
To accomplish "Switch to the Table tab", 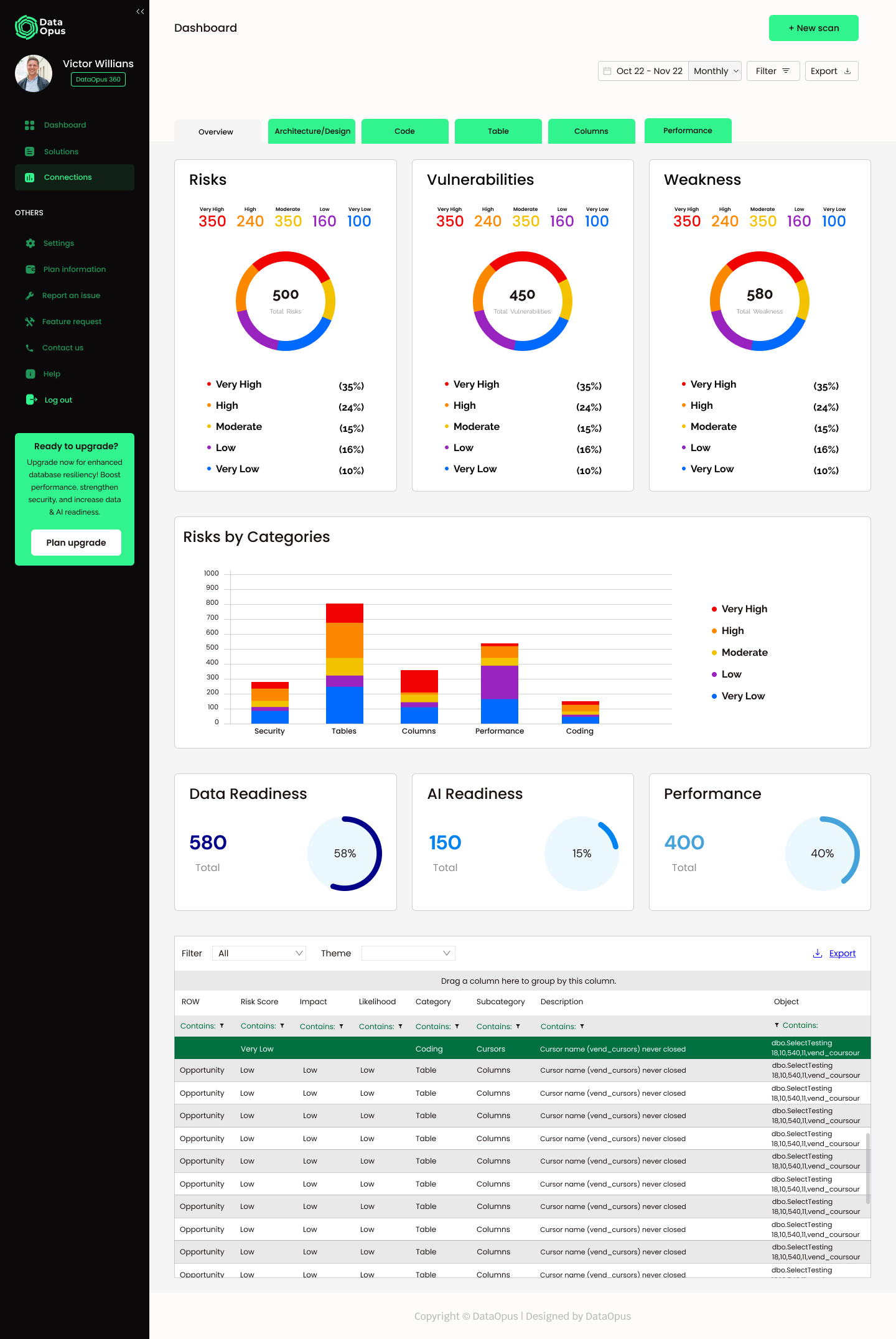I will [498, 131].
